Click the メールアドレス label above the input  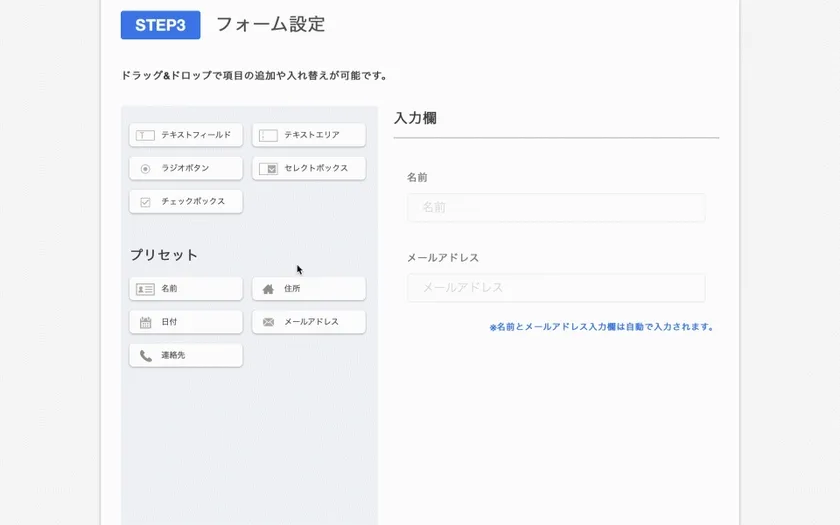442,258
